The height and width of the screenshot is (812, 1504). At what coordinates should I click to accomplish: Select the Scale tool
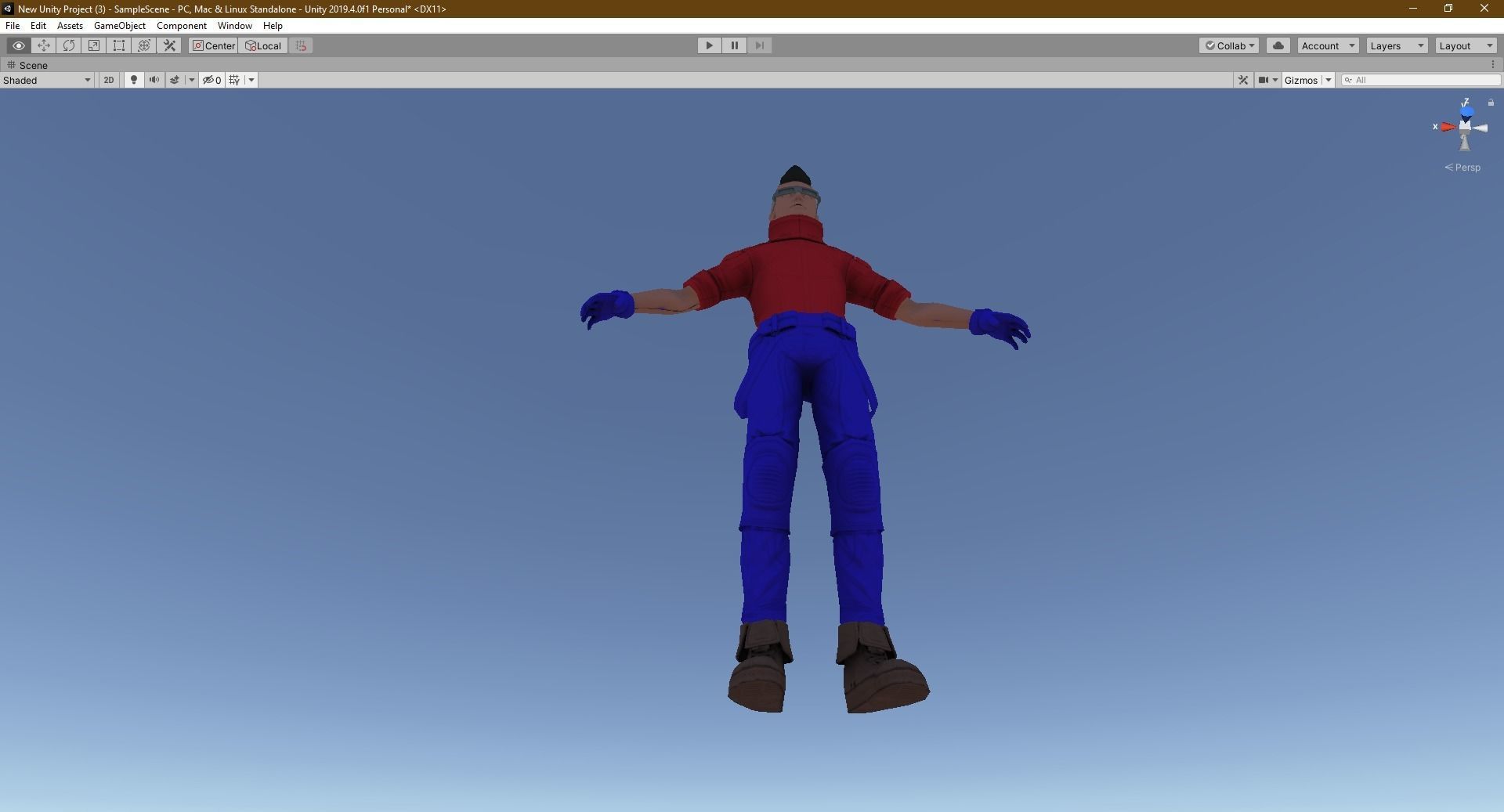[x=94, y=45]
